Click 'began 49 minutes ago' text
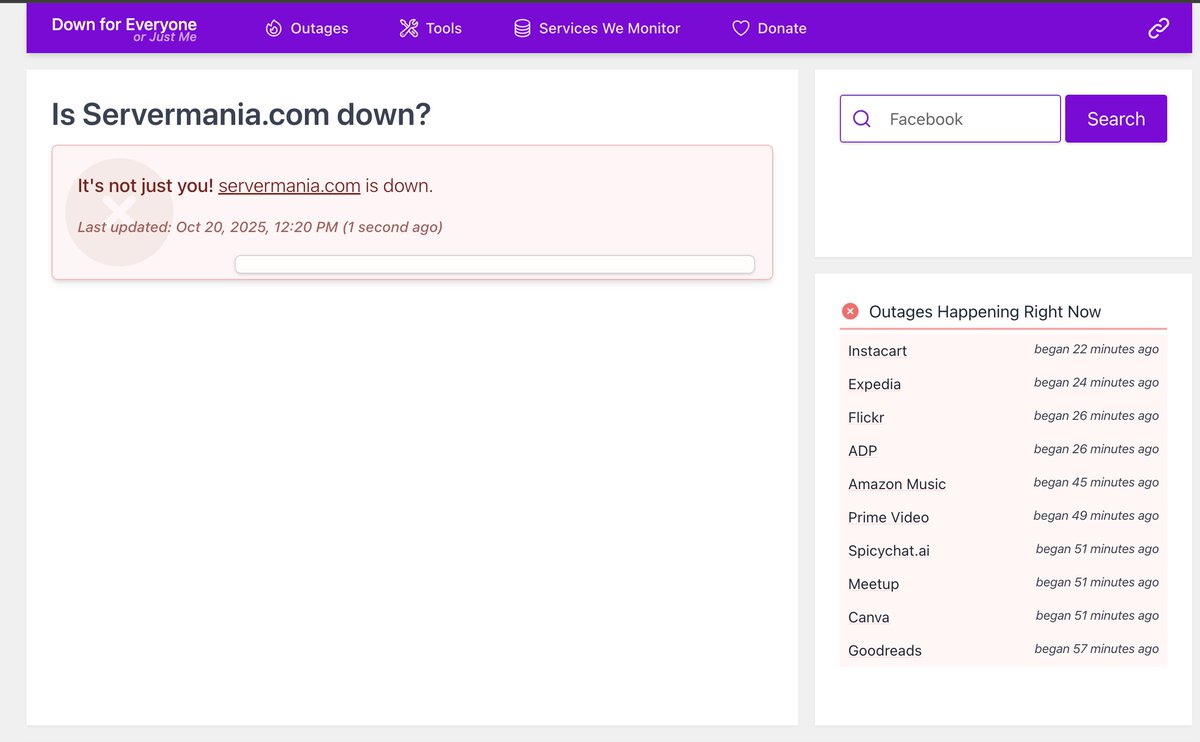The width and height of the screenshot is (1200, 742). point(1096,516)
